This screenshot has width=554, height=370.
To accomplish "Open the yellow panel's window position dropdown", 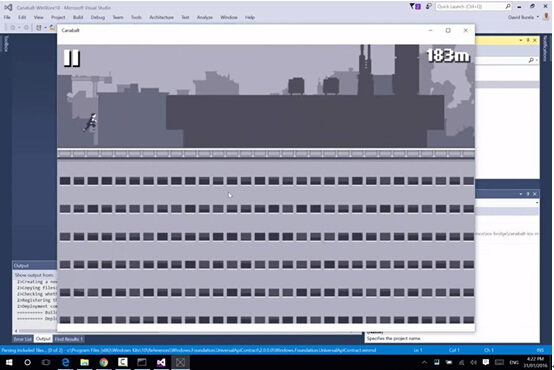I will point(520,40).
